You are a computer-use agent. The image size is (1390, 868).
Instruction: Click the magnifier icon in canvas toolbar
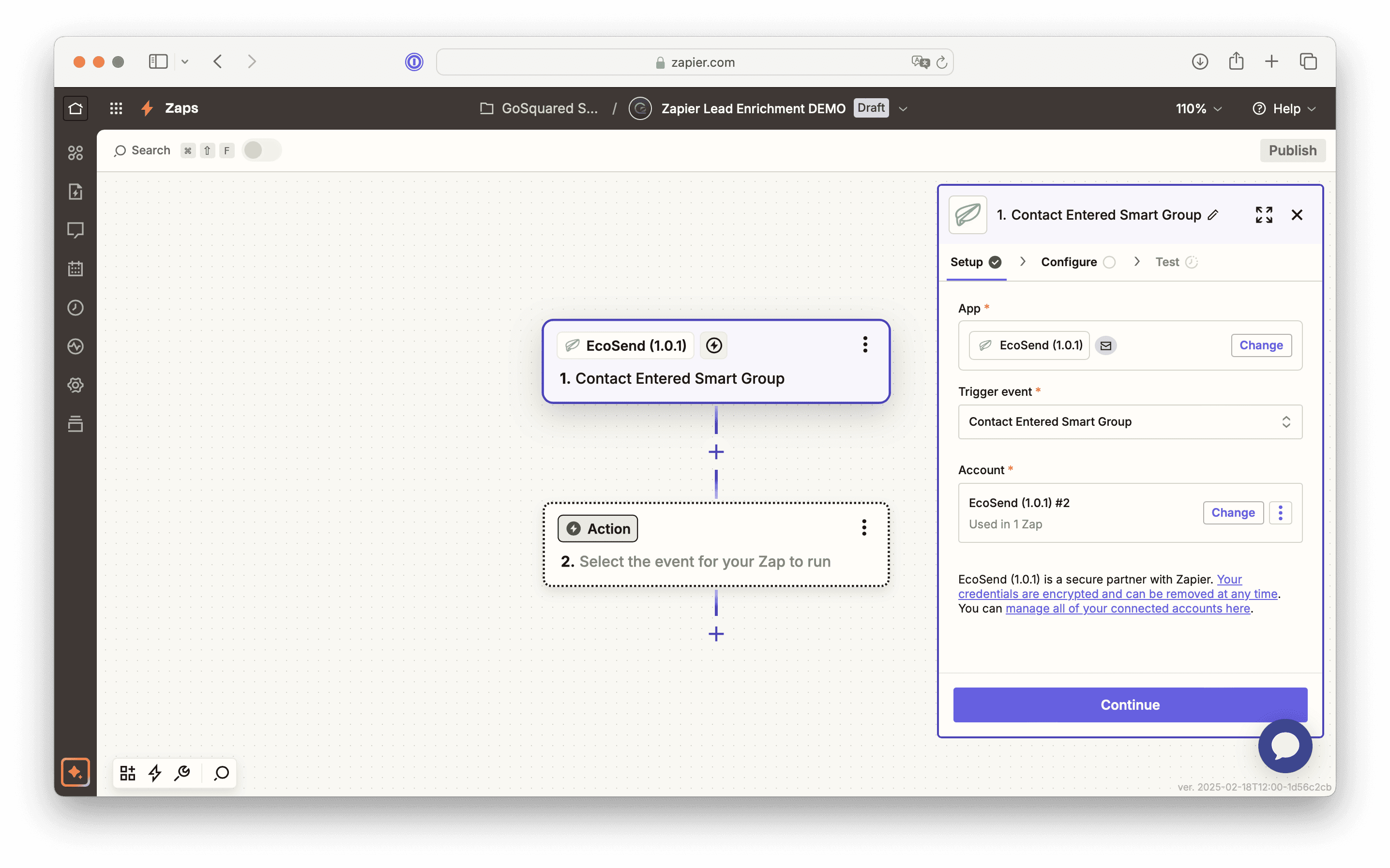pyautogui.click(x=222, y=773)
